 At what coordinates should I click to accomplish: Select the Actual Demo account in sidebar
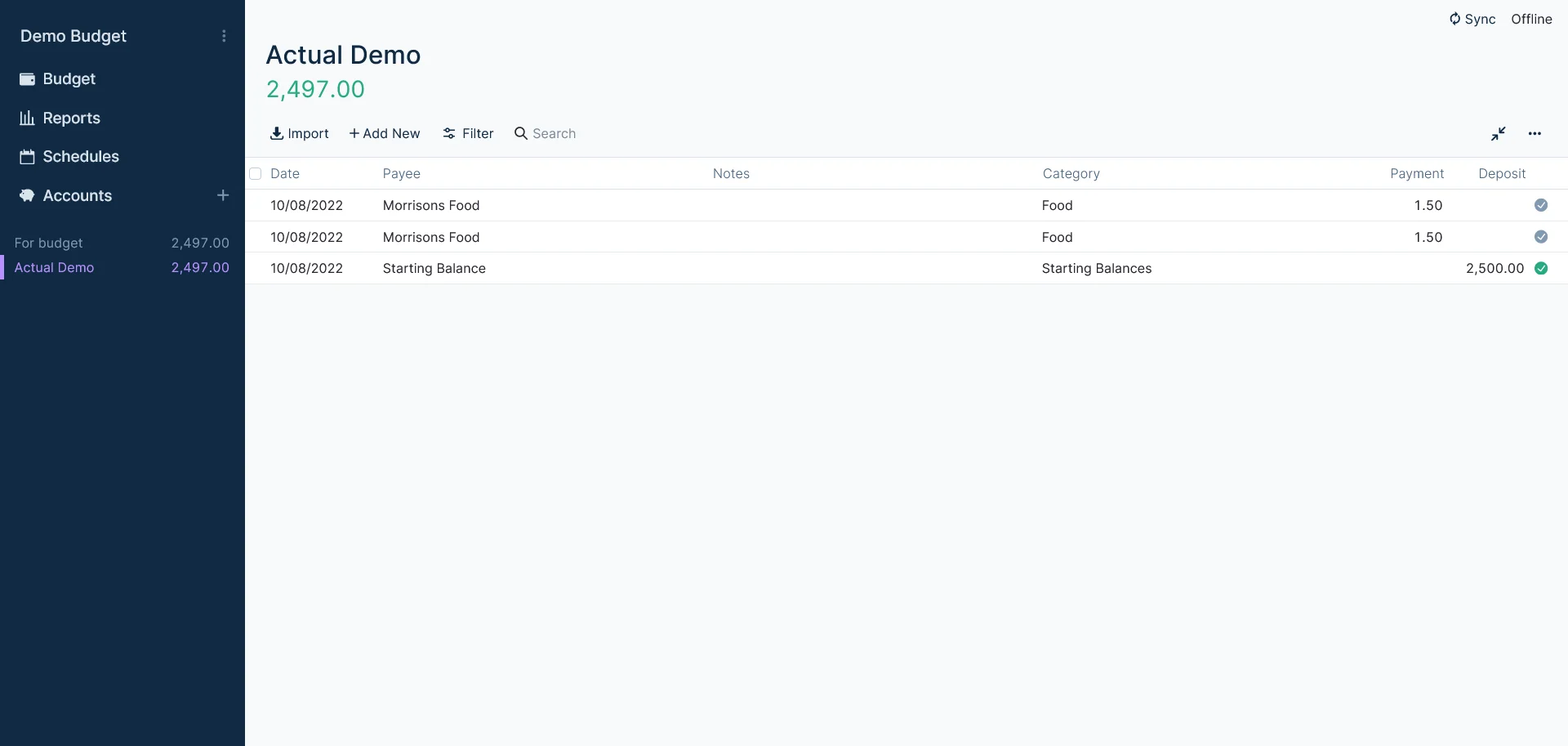tap(54, 268)
